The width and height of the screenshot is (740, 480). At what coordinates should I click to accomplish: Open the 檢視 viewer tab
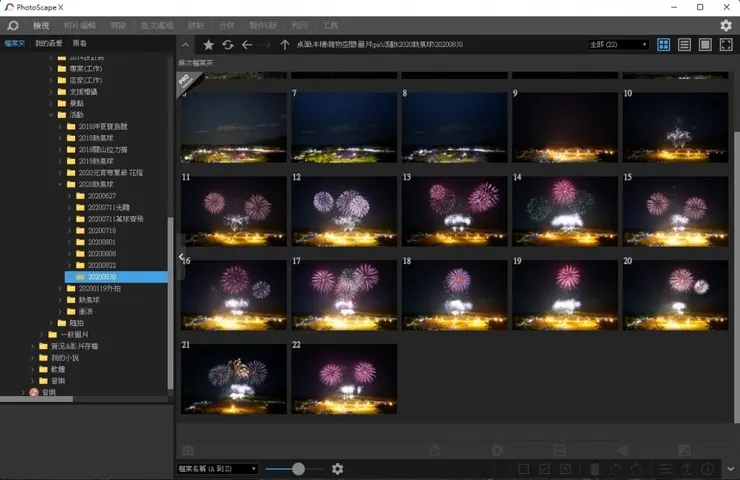pos(41,25)
